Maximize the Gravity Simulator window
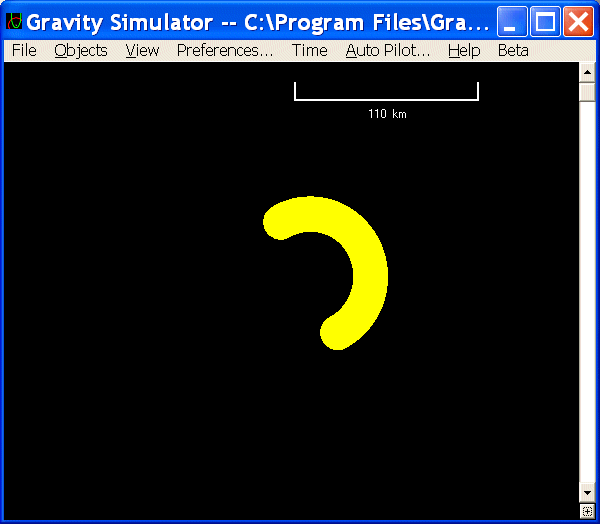 [x=545, y=22]
